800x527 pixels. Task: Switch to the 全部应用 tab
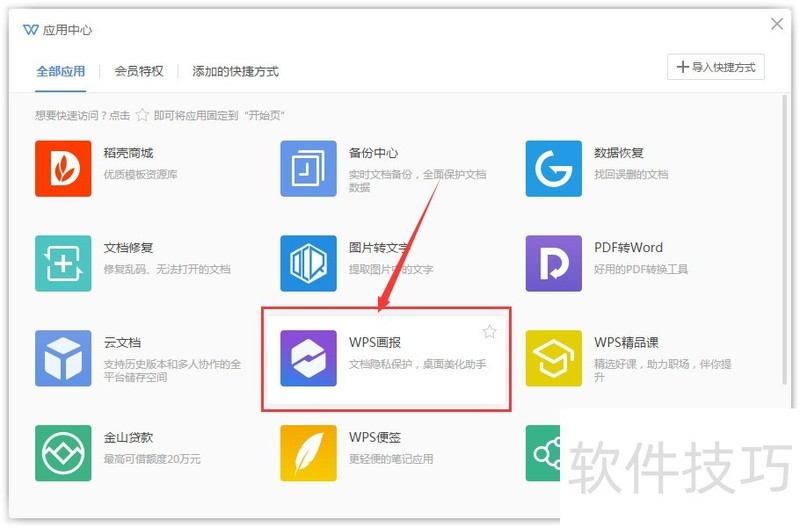coord(61,71)
